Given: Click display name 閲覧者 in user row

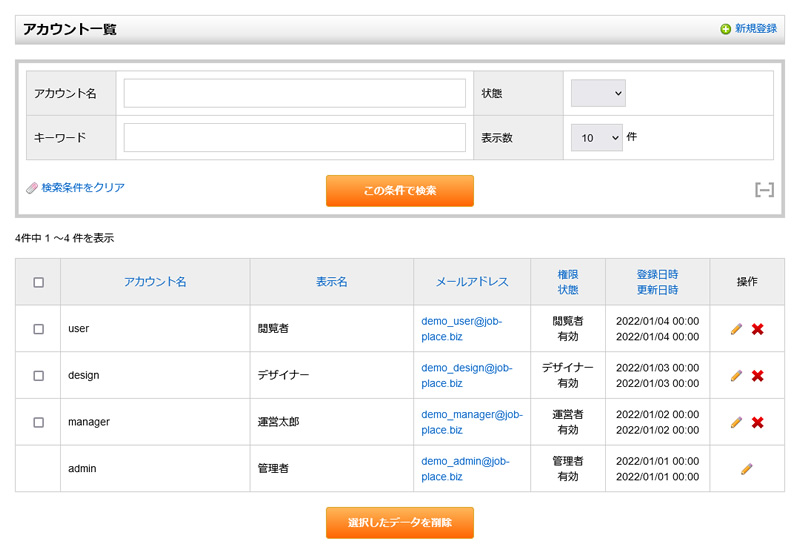Looking at the screenshot, I should pyautogui.click(x=273, y=328).
